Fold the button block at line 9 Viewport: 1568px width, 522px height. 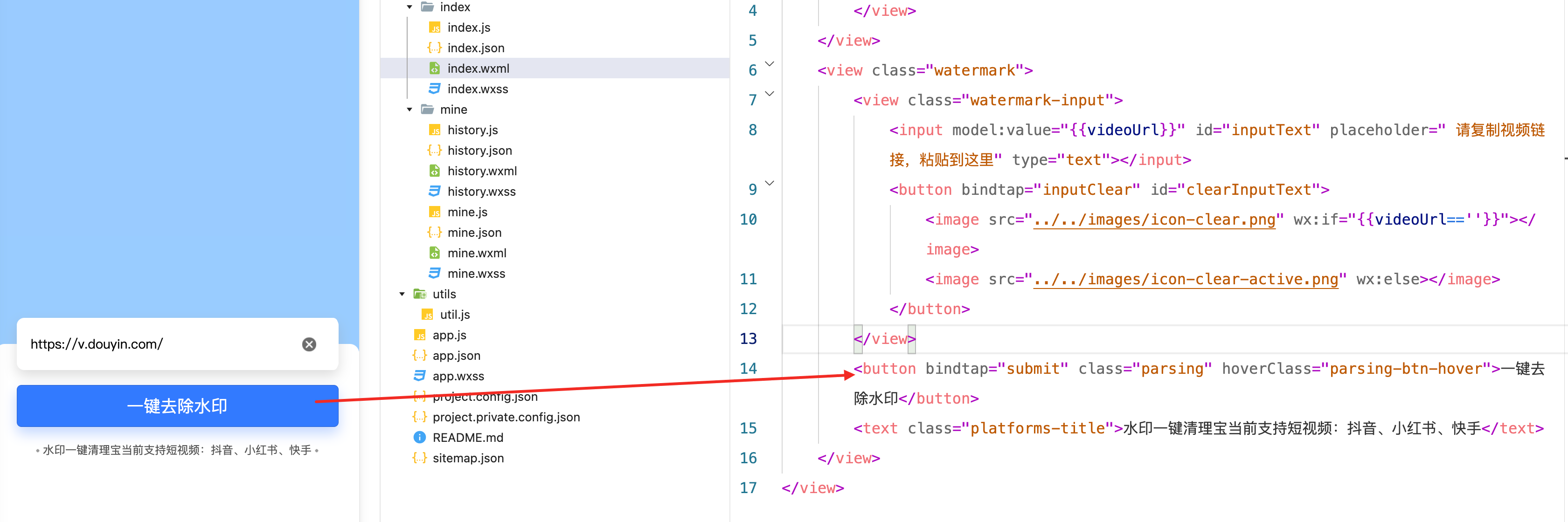[770, 183]
